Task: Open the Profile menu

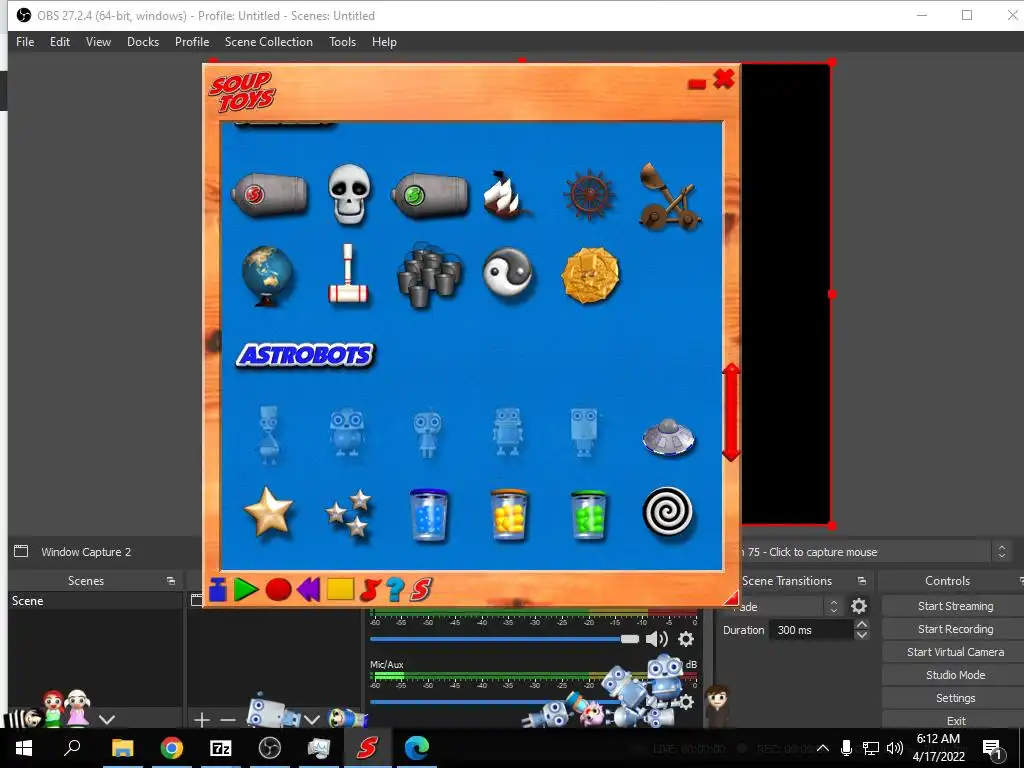Action: (x=192, y=42)
